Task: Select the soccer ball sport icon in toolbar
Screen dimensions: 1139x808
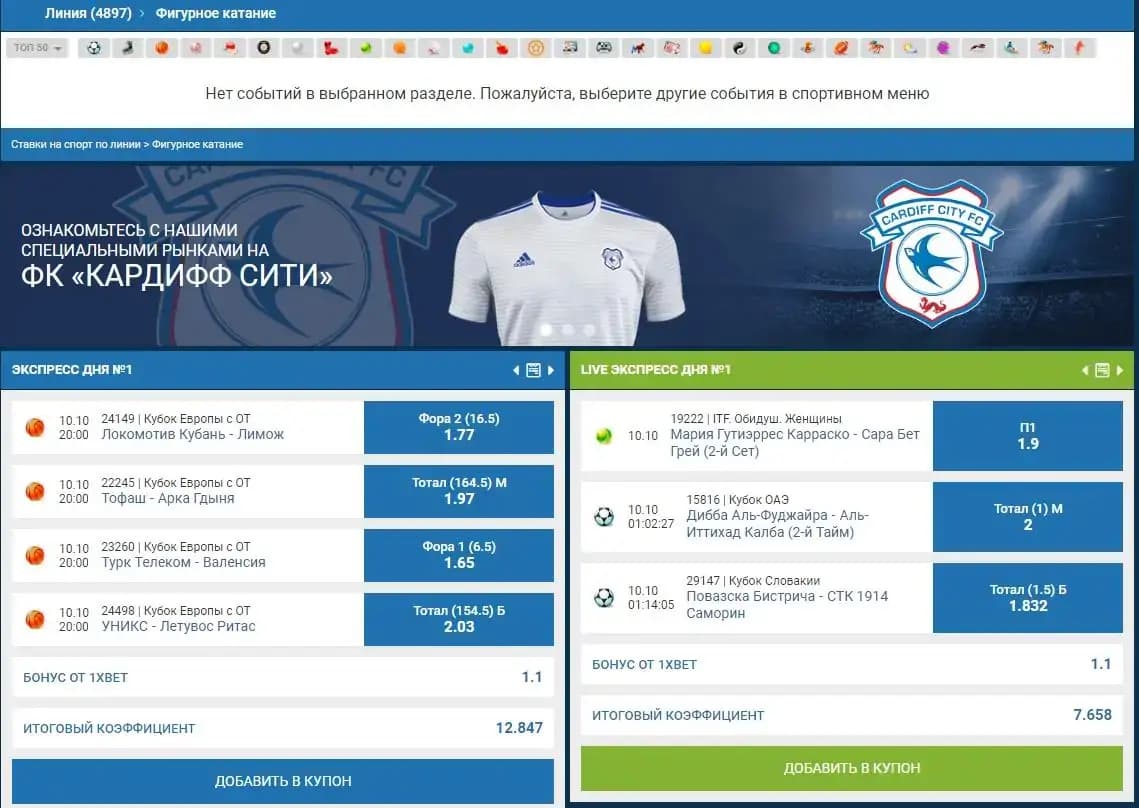Action: (94, 48)
